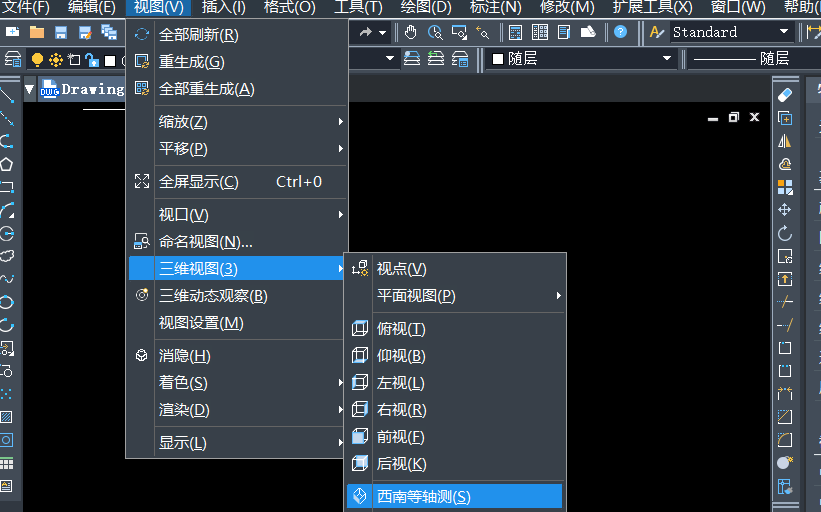Open the redo history dropdown arrow
The height and width of the screenshot is (512, 821).
click(383, 32)
